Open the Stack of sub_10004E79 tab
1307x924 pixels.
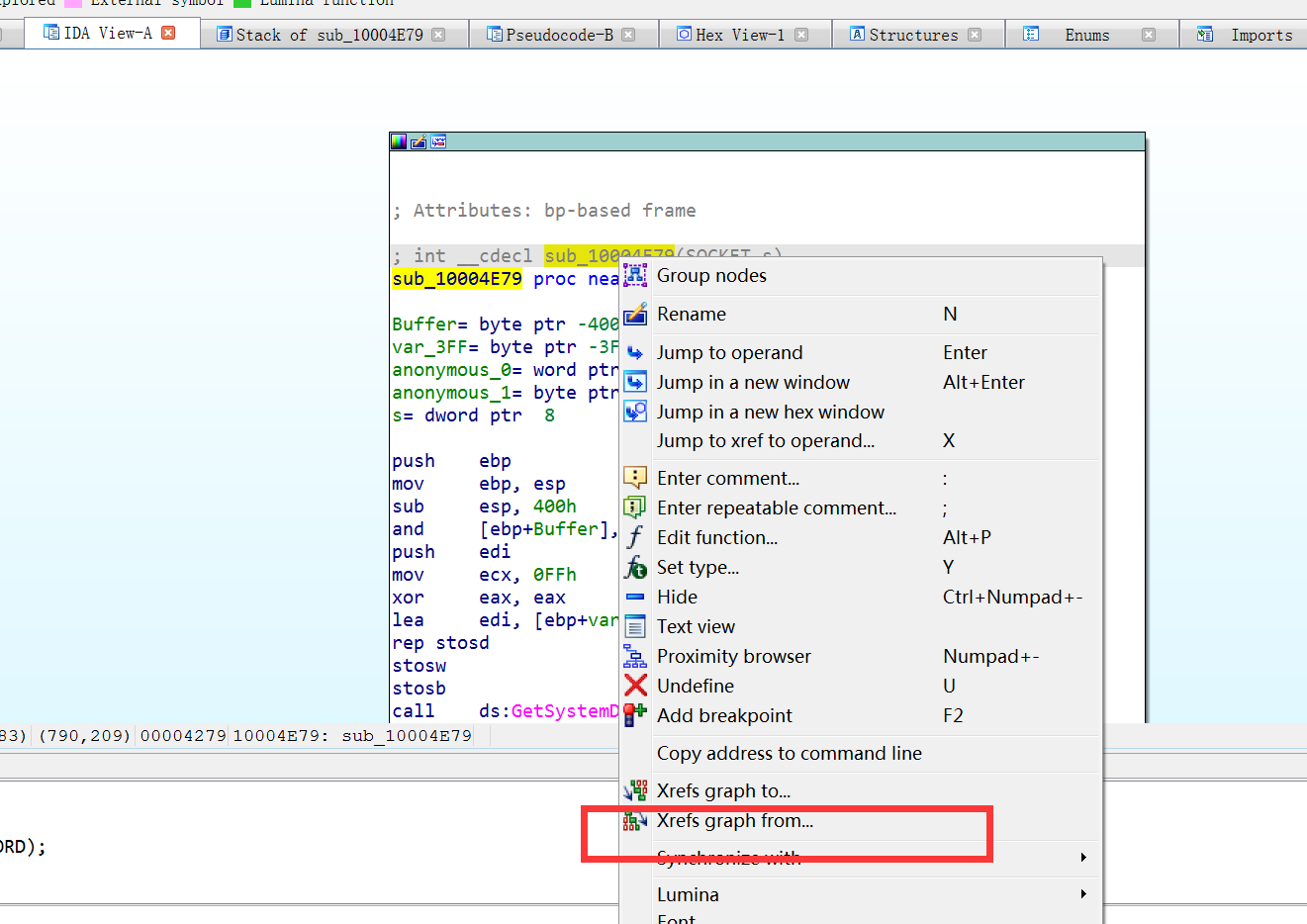click(x=329, y=35)
